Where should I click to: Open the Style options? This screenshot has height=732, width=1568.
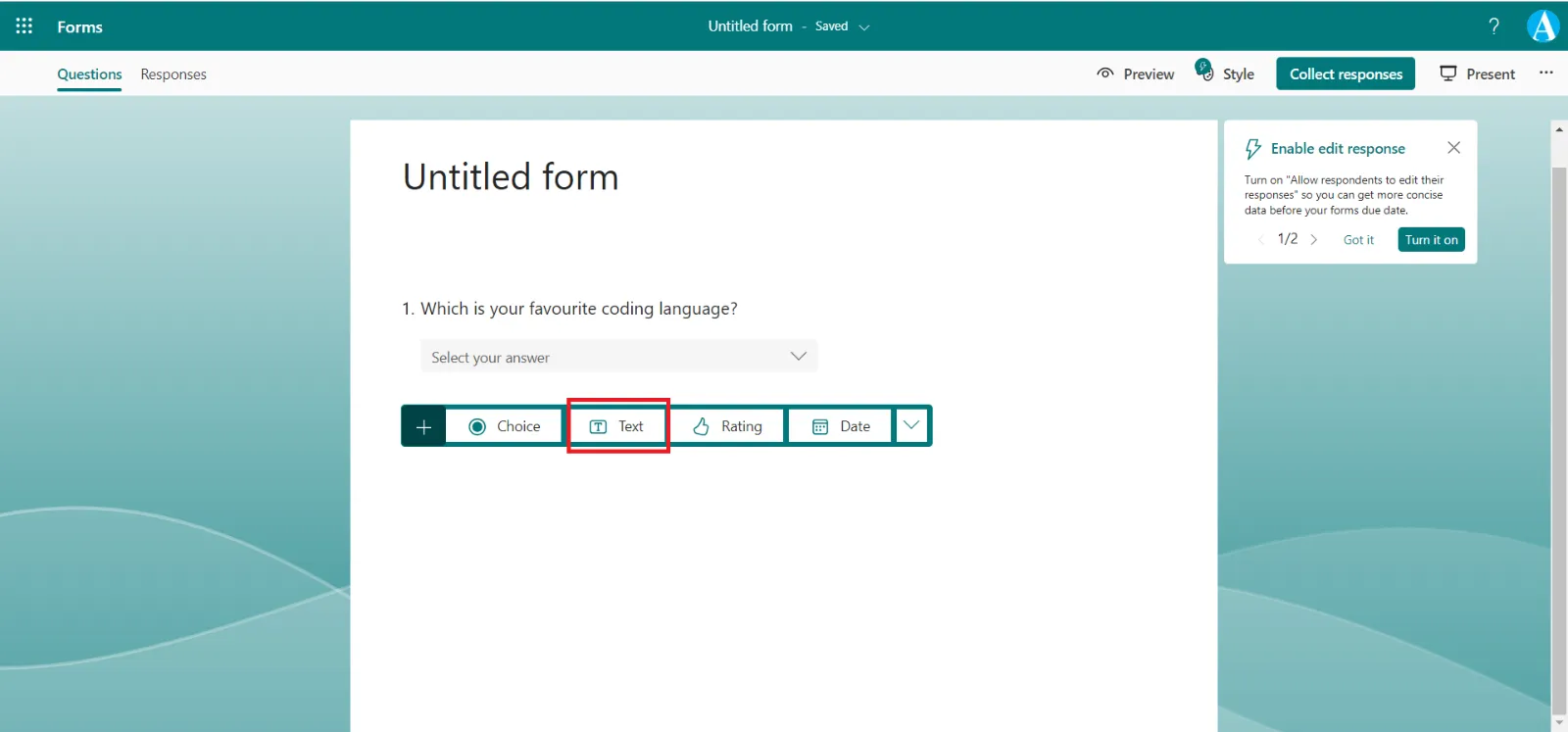(1225, 73)
